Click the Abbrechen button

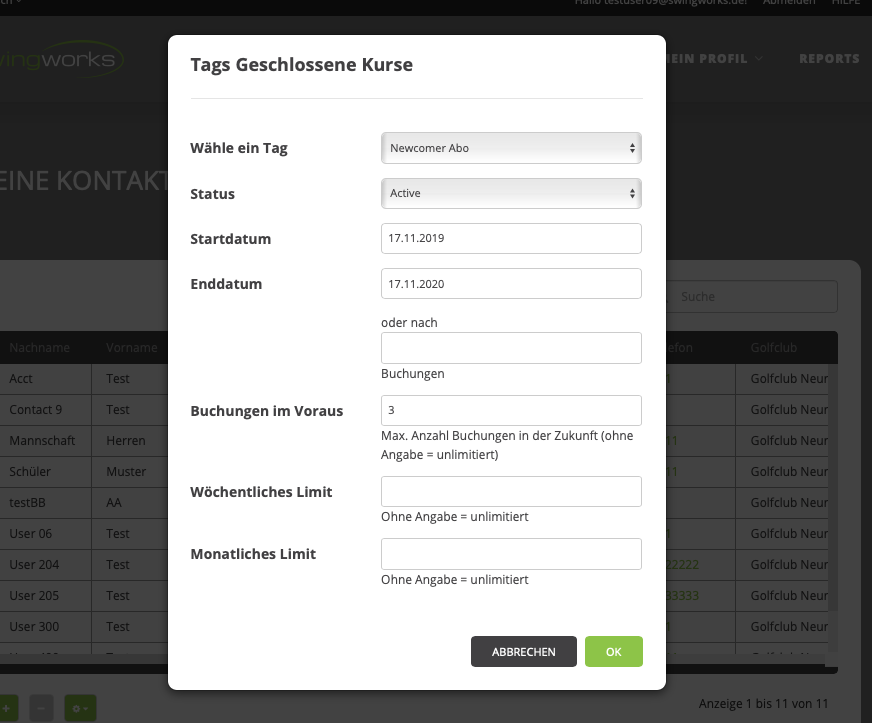click(523, 651)
